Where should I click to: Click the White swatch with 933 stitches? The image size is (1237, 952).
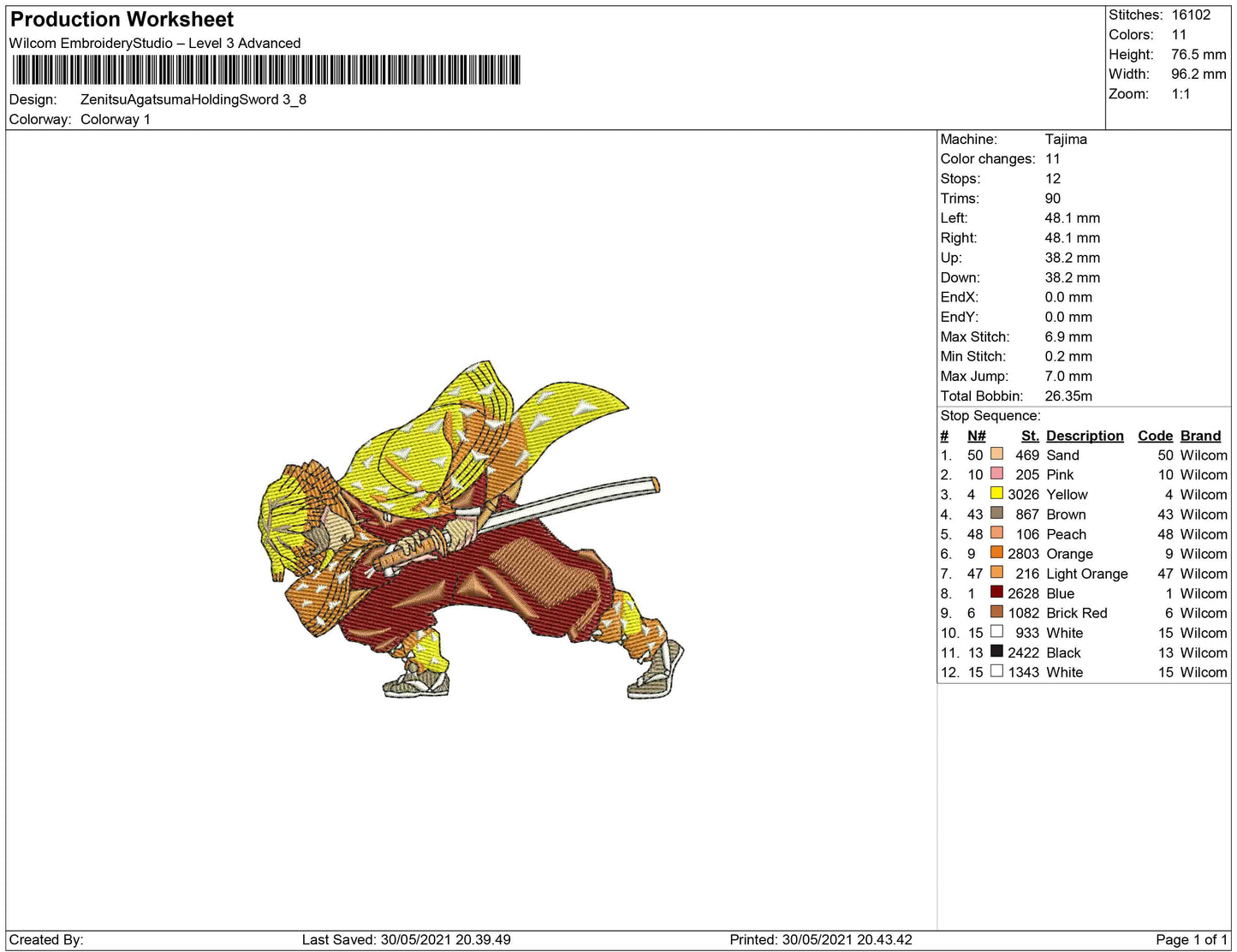996,631
